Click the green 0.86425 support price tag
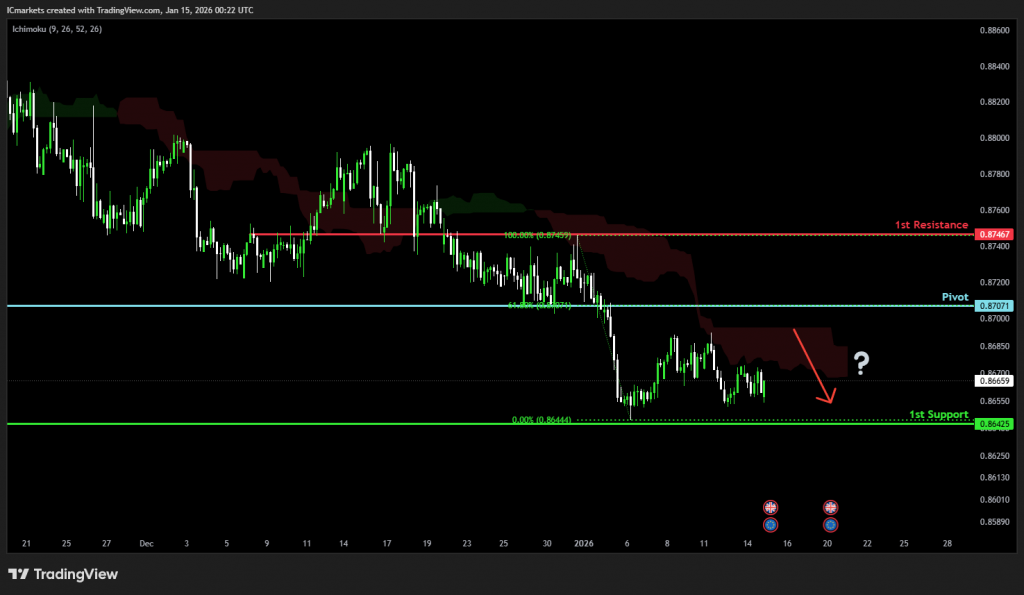1024x595 pixels. tap(995, 424)
